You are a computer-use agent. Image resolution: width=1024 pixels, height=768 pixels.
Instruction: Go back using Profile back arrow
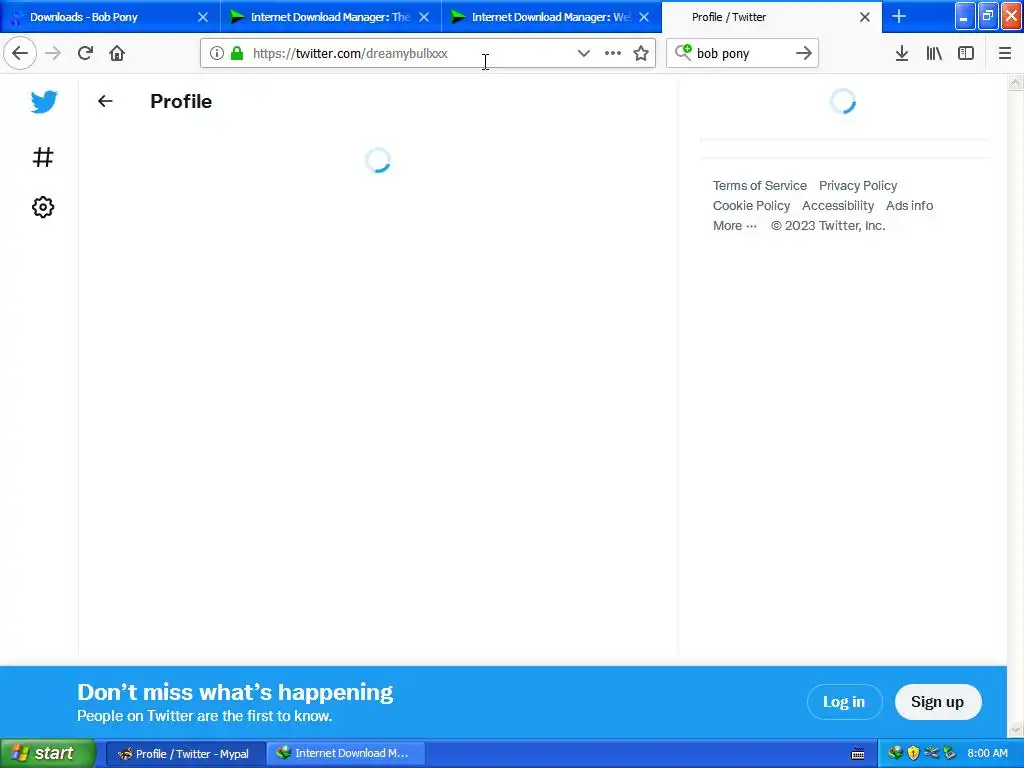coord(105,101)
